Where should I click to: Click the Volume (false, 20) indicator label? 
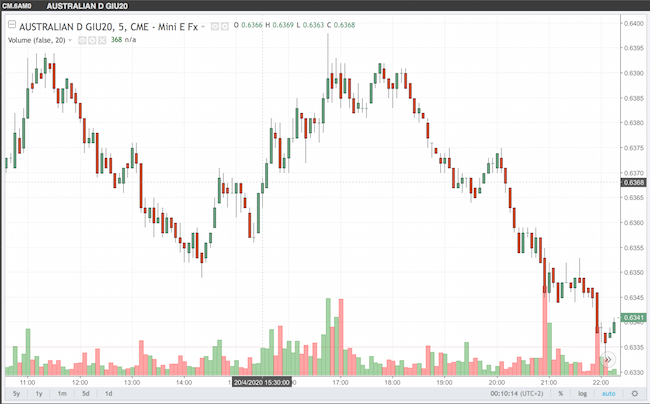[x=37, y=40]
